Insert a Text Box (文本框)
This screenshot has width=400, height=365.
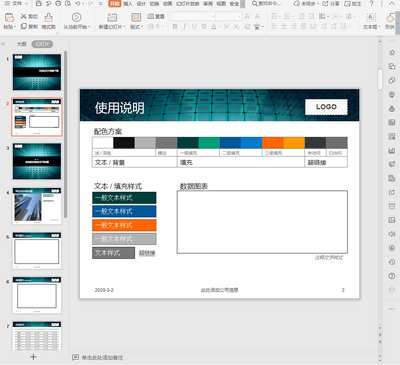pyautogui.click(x=371, y=21)
